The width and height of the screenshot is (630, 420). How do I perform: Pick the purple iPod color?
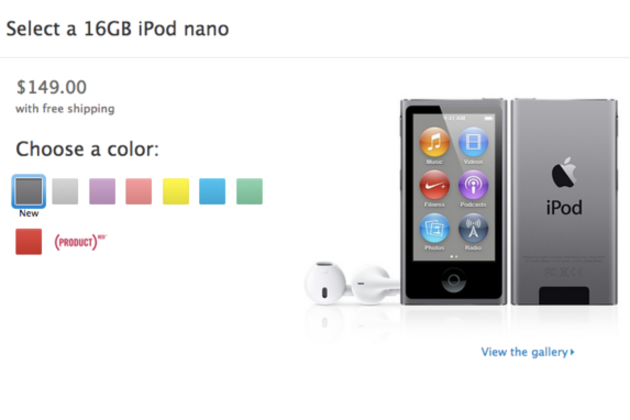(102, 191)
